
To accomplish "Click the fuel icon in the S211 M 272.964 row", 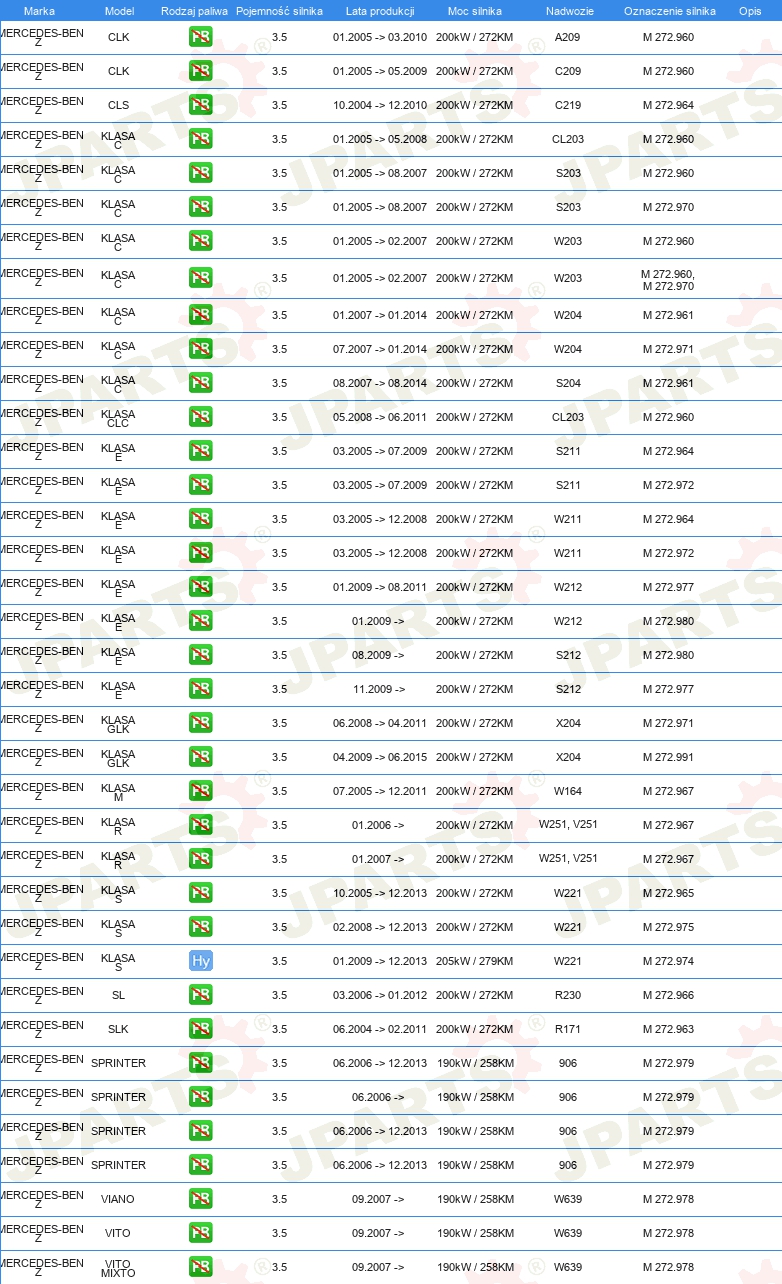I will 200,451.
